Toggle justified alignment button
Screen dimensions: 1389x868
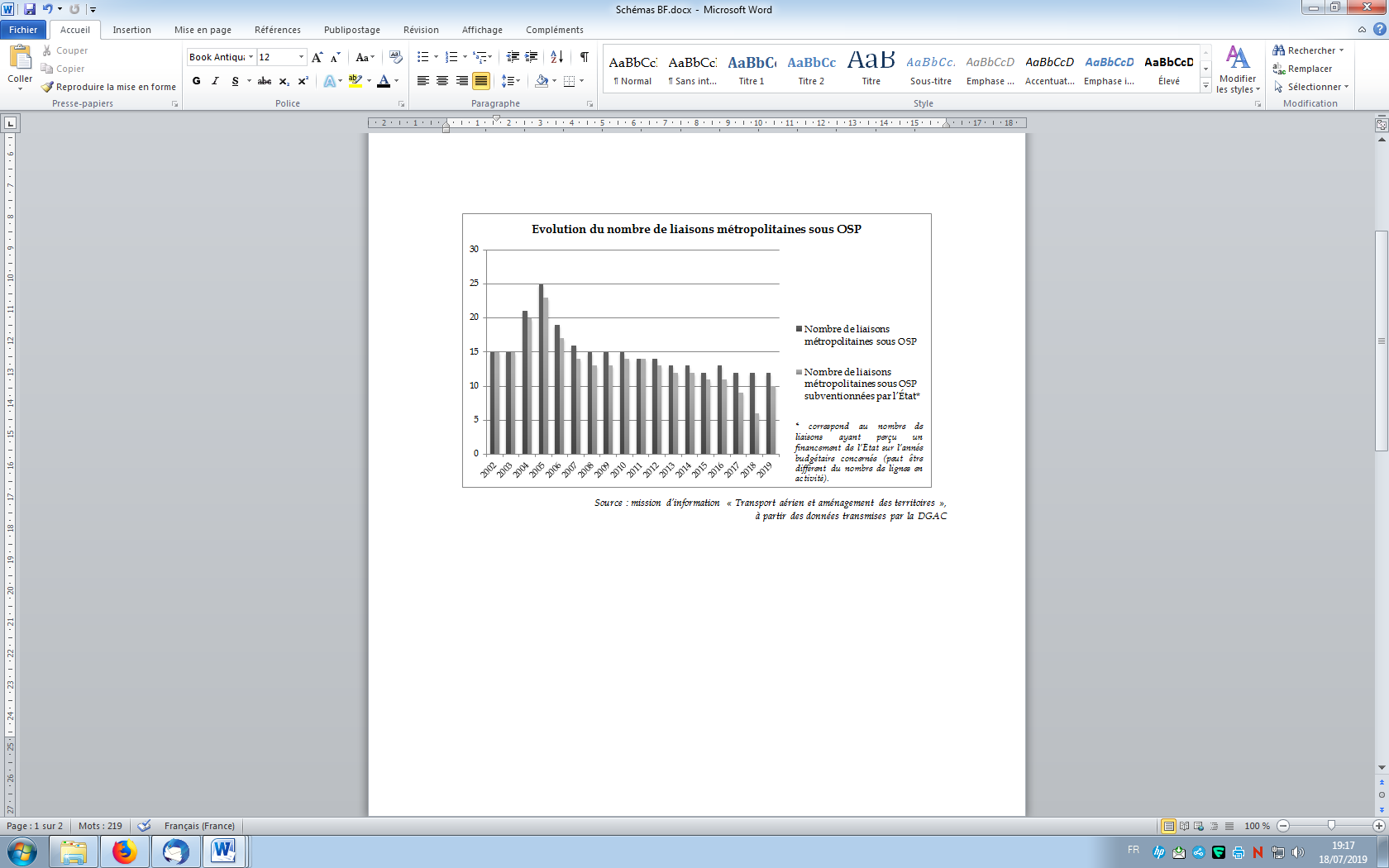click(x=480, y=81)
